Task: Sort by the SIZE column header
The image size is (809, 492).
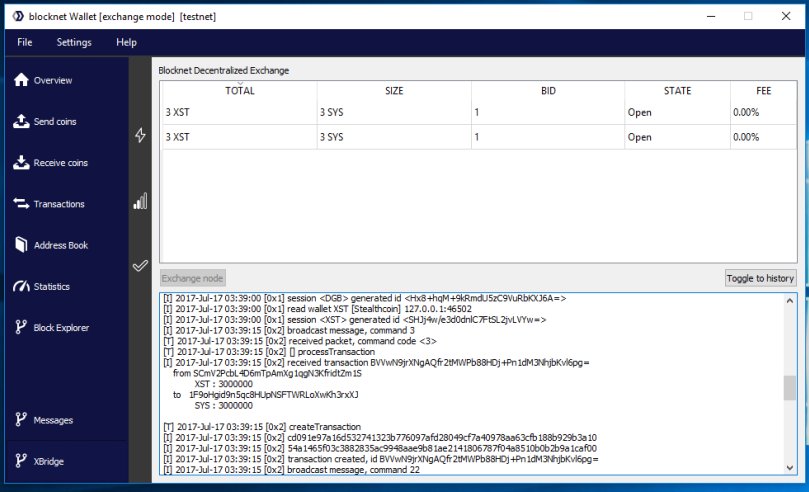Action: pyautogui.click(x=394, y=91)
